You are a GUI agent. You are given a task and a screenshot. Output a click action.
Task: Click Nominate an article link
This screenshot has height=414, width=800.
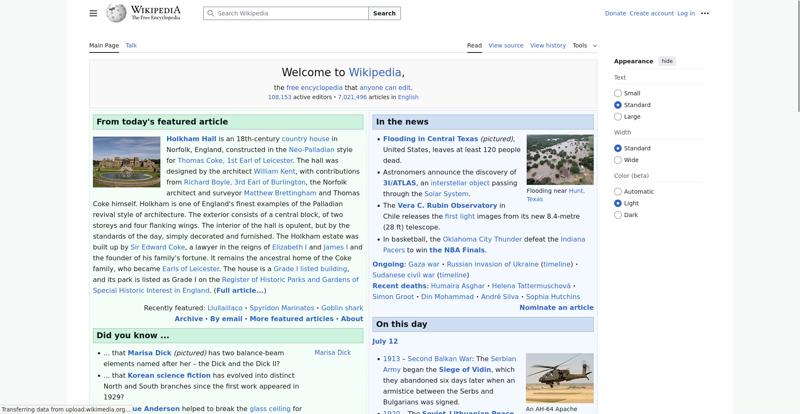(556, 307)
